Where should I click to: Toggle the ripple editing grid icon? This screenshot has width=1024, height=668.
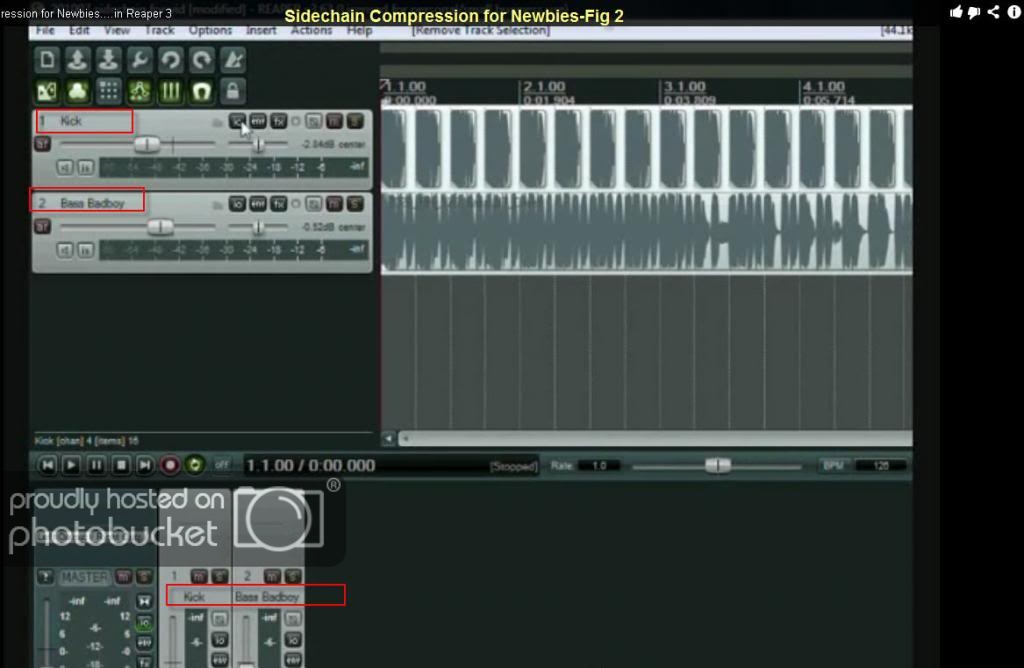pos(108,91)
